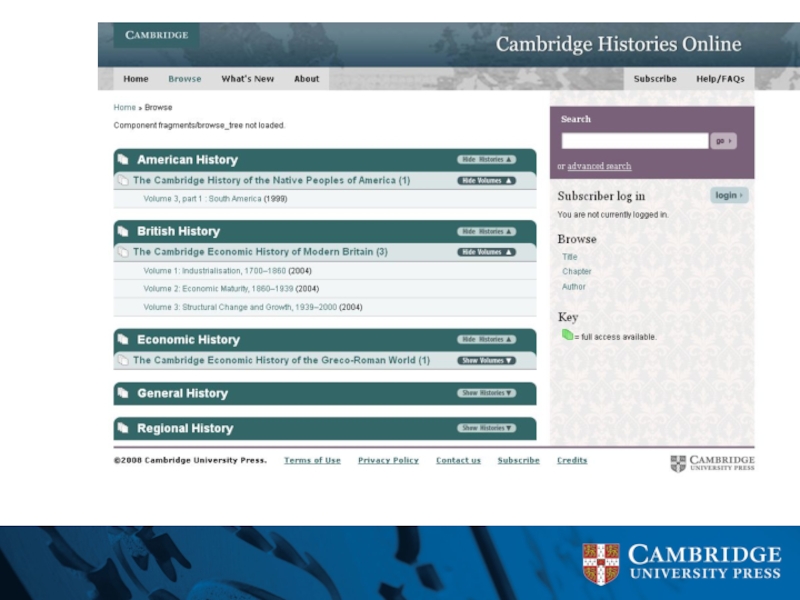
Task: Click the General History heading text
Action: point(183,393)
